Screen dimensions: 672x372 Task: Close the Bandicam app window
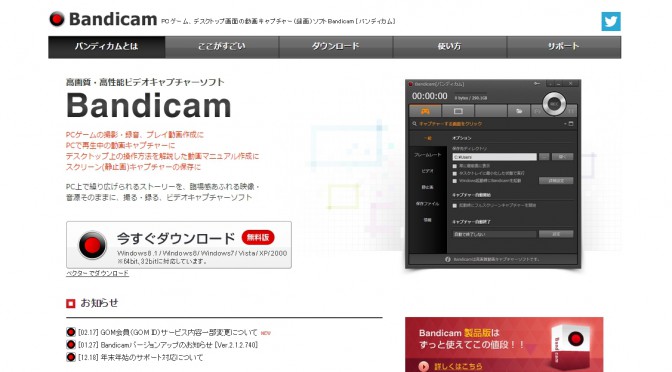[570, 84]
